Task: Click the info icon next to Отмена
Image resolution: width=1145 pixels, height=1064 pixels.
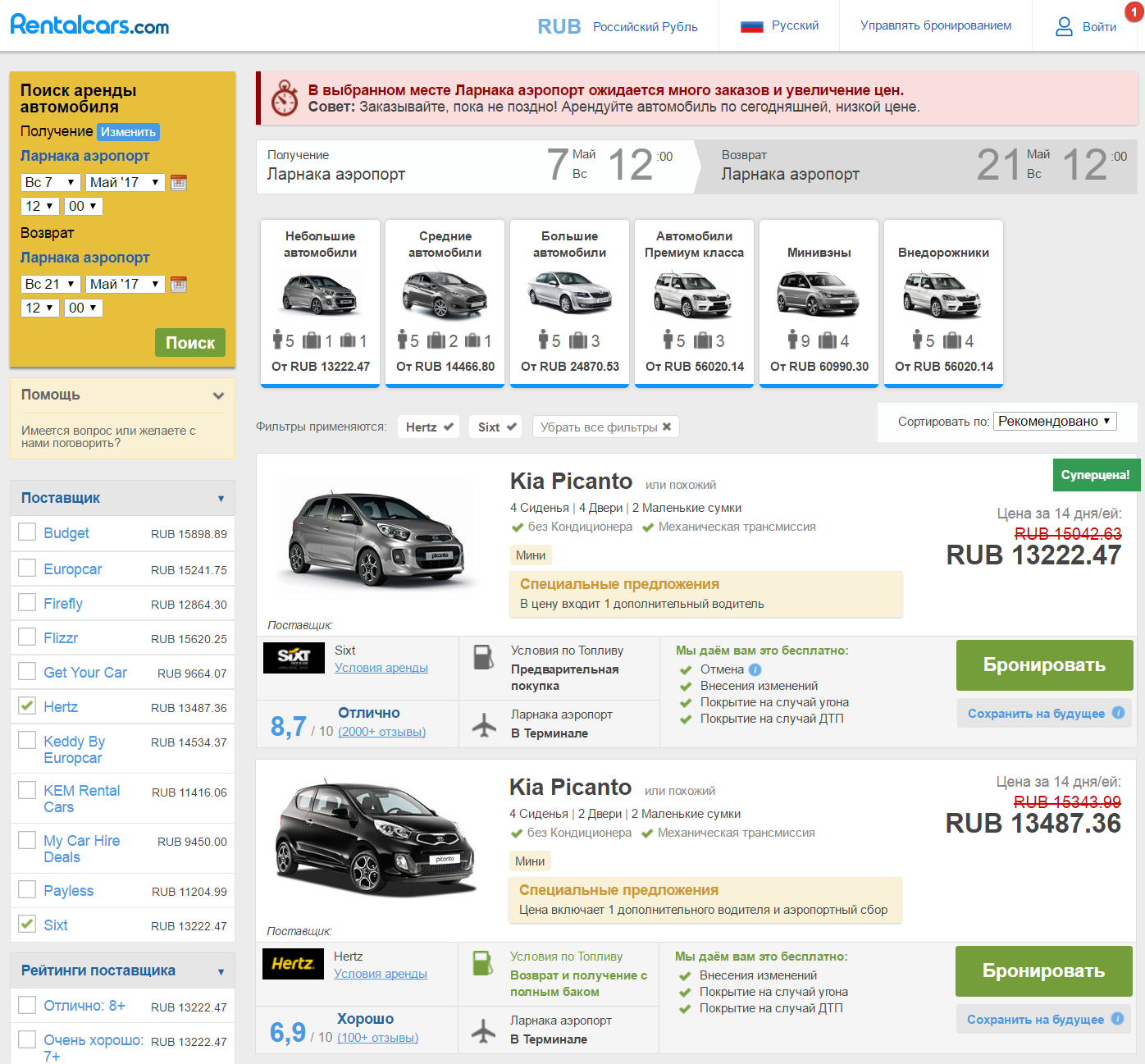Action: point(755,669)
